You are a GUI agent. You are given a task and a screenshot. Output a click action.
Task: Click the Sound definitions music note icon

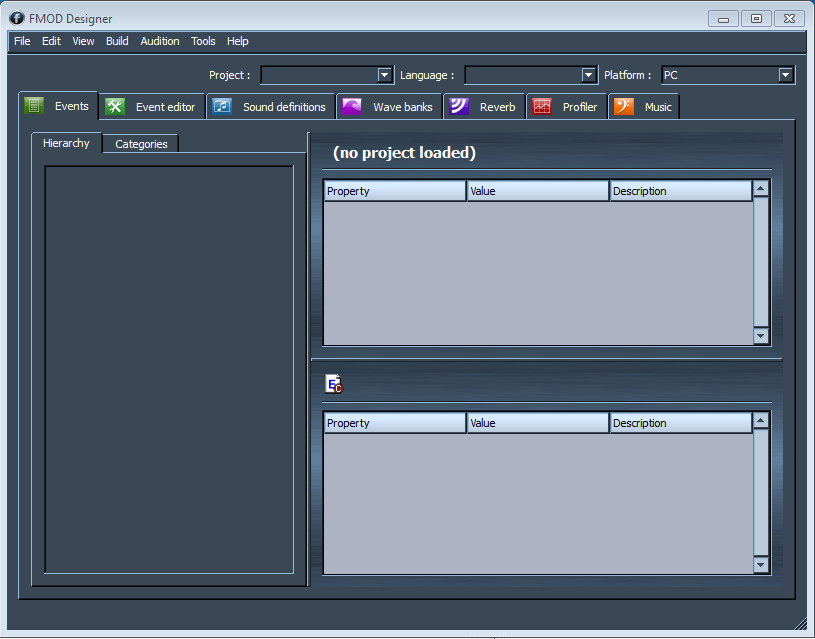[222, 107]
